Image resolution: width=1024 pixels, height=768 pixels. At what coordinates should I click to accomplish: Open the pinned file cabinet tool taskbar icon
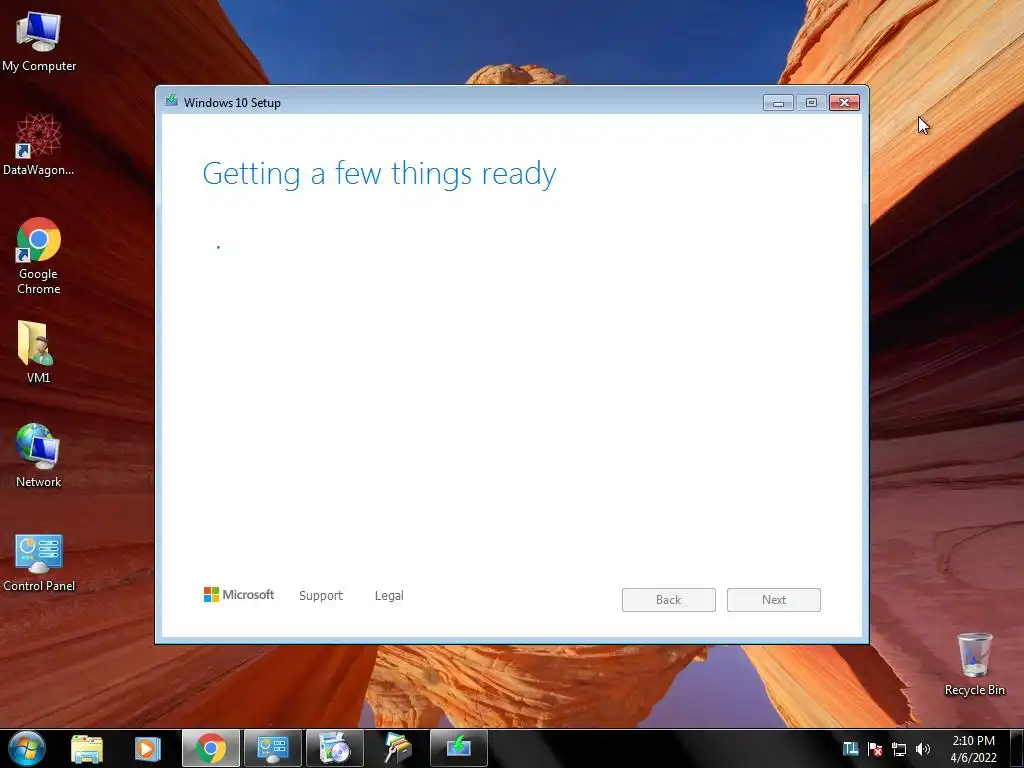click(397, 748)
